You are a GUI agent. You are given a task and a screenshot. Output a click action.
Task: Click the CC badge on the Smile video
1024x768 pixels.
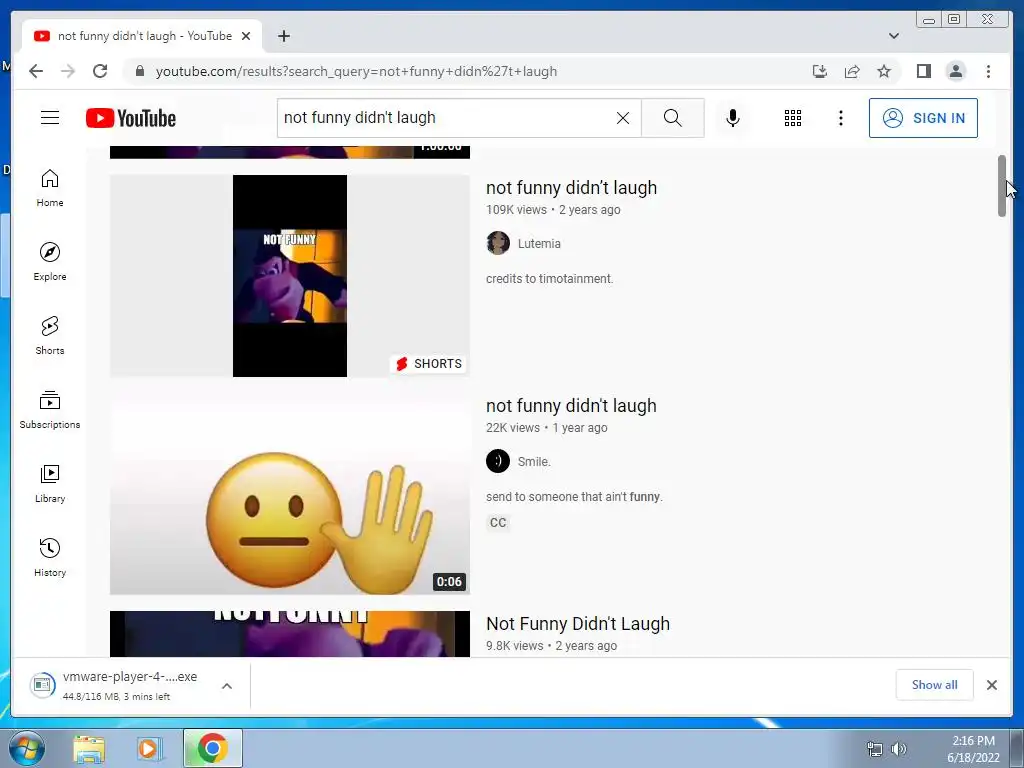tap(498, 522)
